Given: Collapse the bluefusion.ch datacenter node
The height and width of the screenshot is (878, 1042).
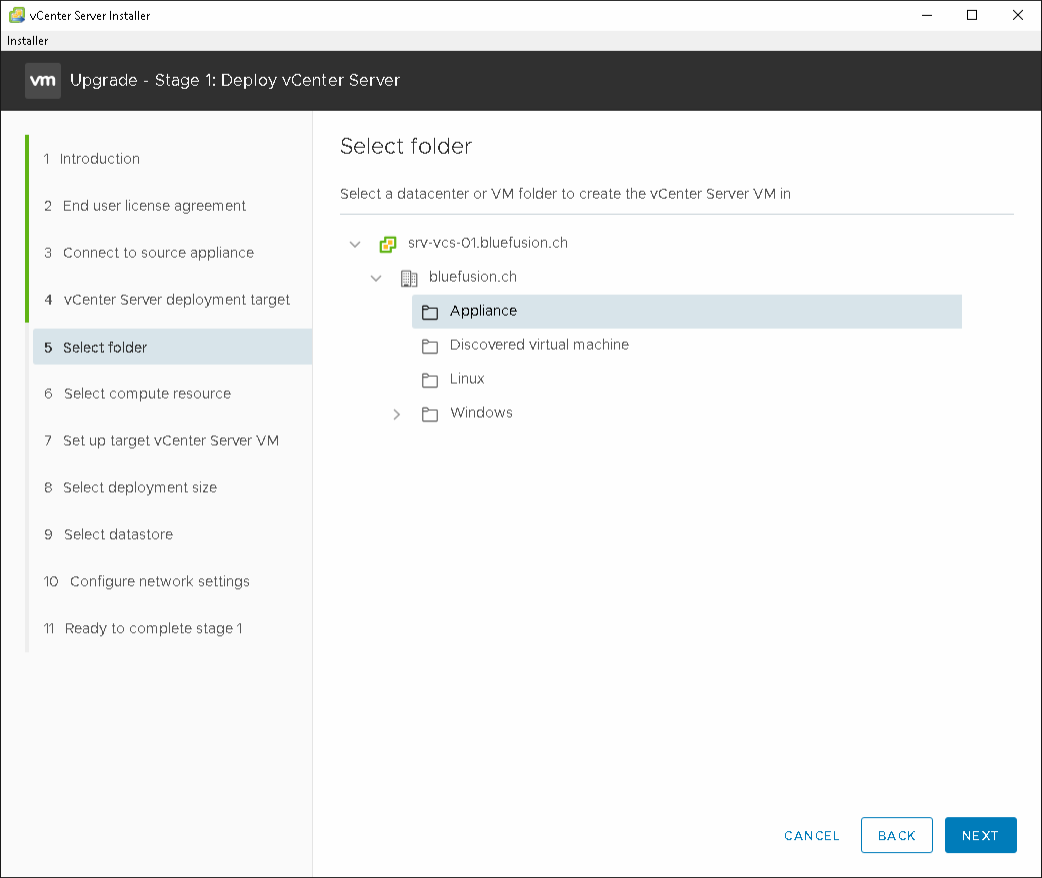Looking at the screenshot, I should (376, 278).
